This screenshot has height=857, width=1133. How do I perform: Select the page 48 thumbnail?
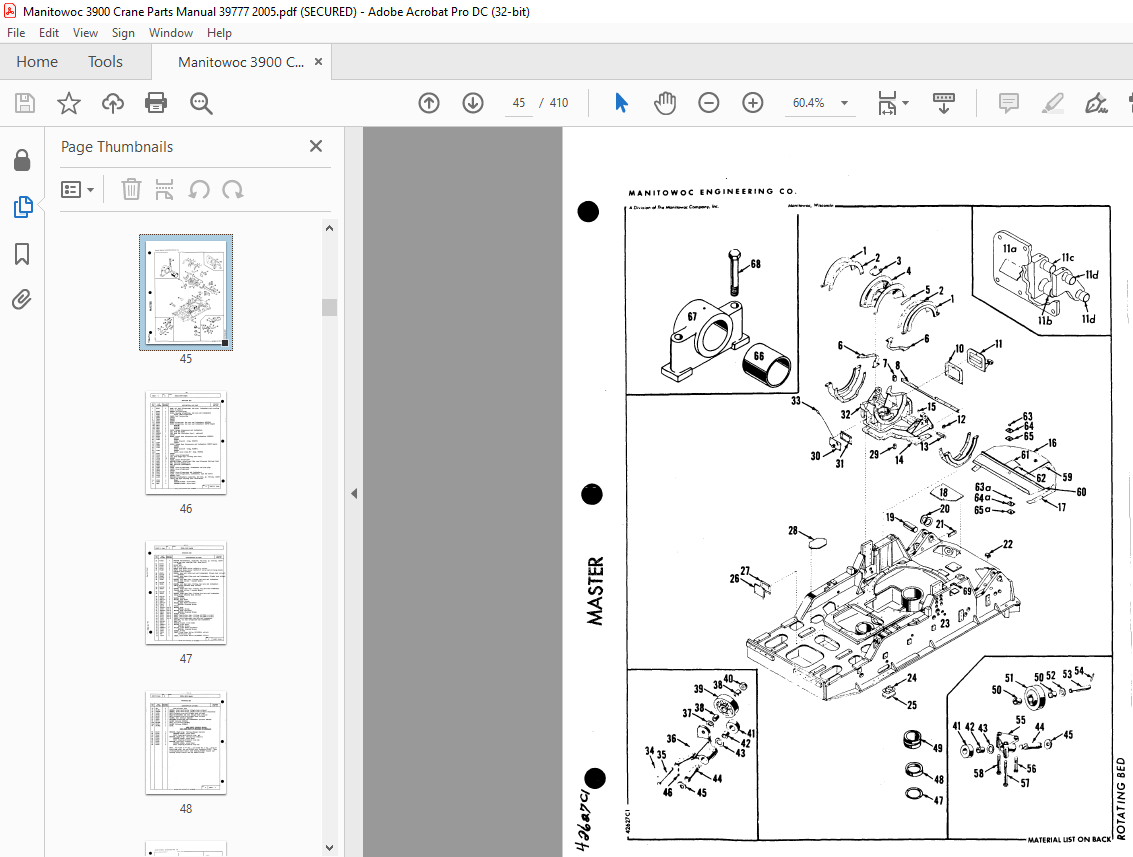pos(186,743)
